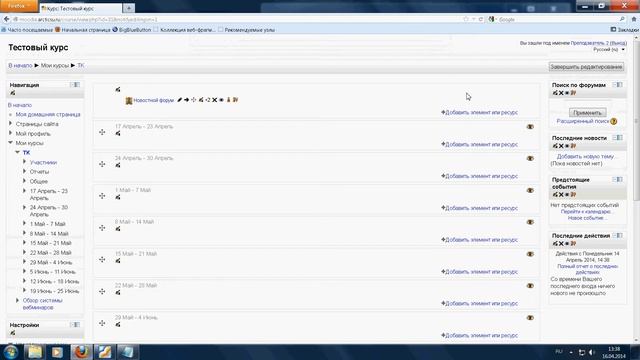Open Русский language dropdown
Viewport: 640px width, 360px height.
609,49
